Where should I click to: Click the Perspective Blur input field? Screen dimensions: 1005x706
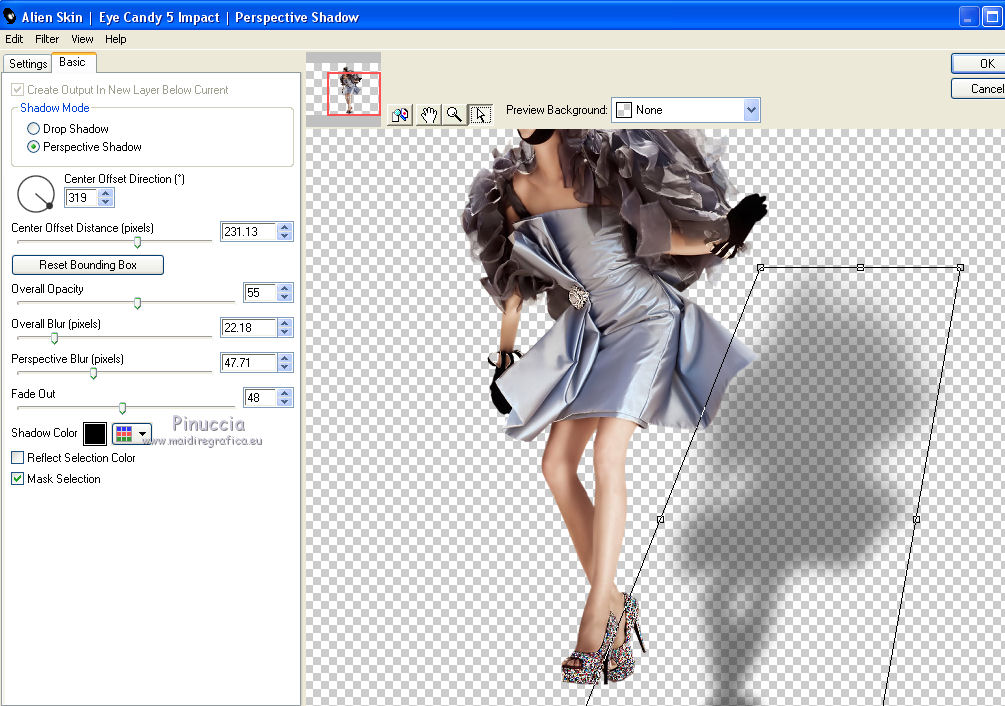[x=249, y=363]
